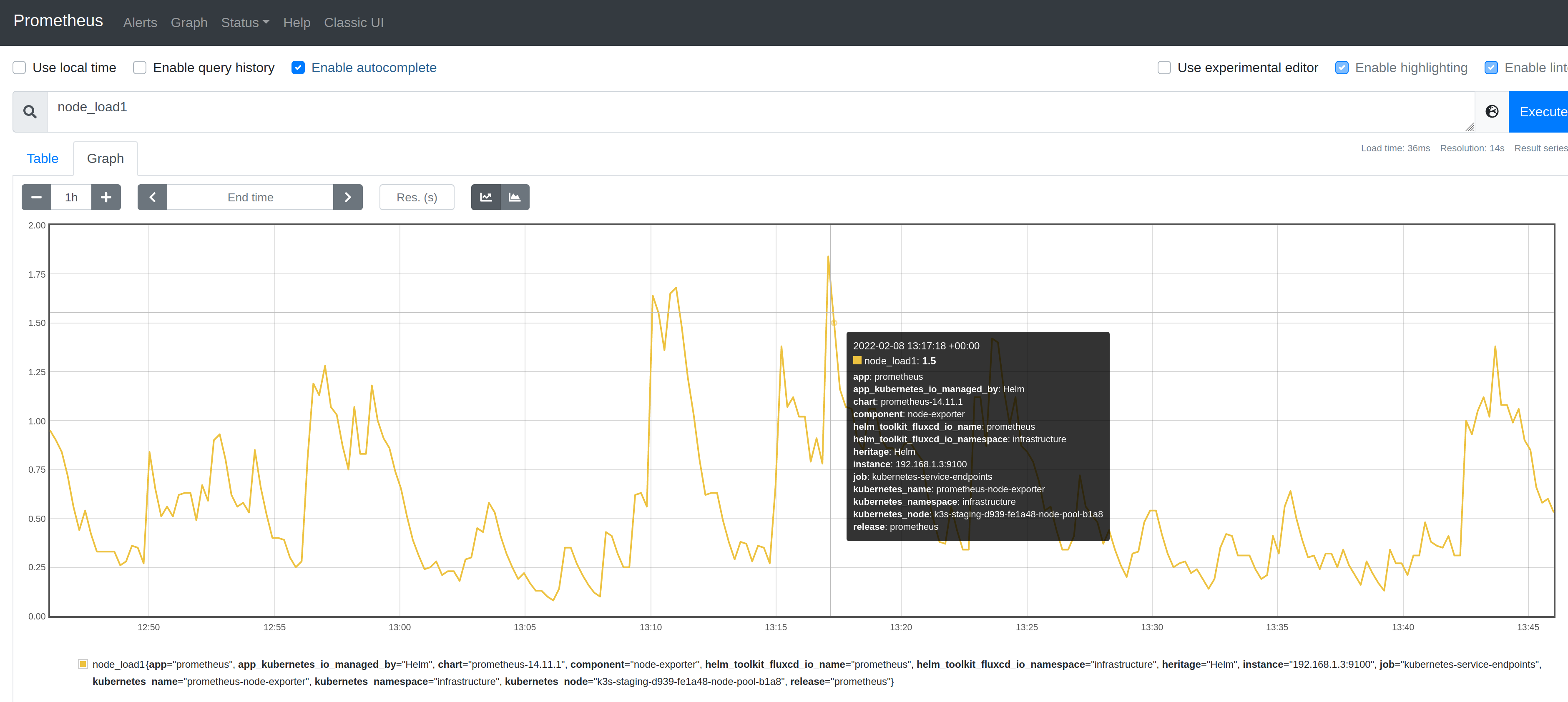Click the increase time range button

pos(105,197)
